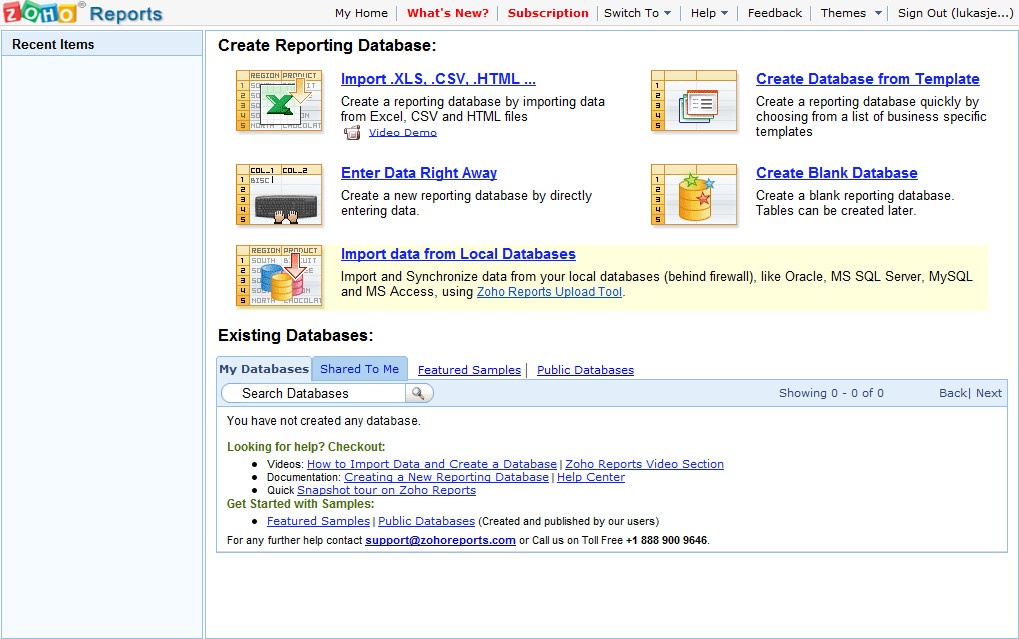The height and width of the screenshot is (639, 1019).
Task: Open the Feedback form
Action: [x=775, y=13]
